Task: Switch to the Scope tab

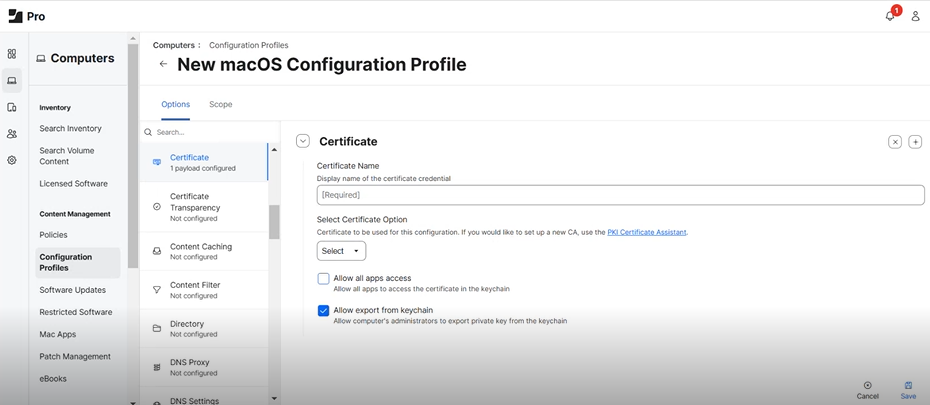Action: (220, 104)
